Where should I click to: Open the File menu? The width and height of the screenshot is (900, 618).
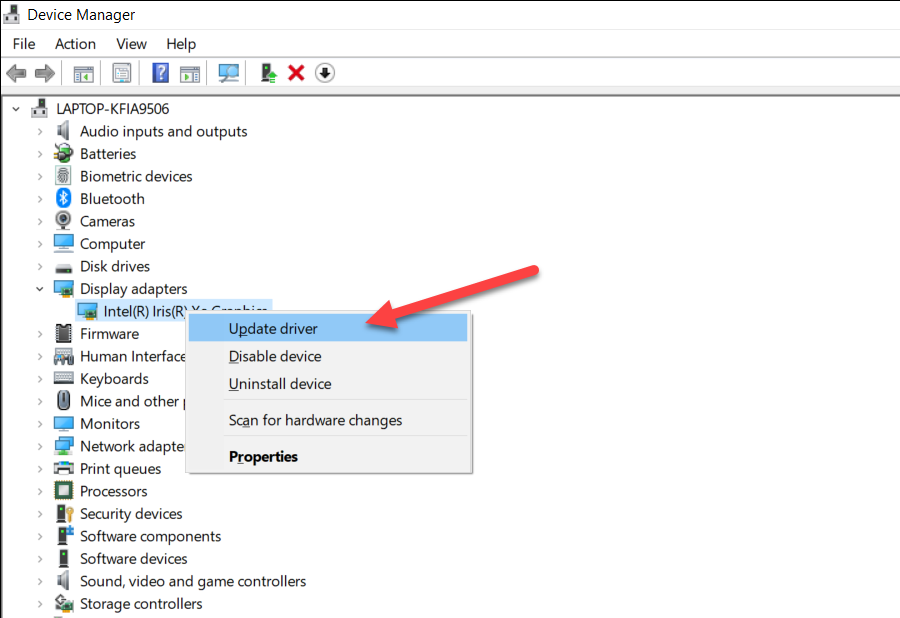click(x=24, y=44)
